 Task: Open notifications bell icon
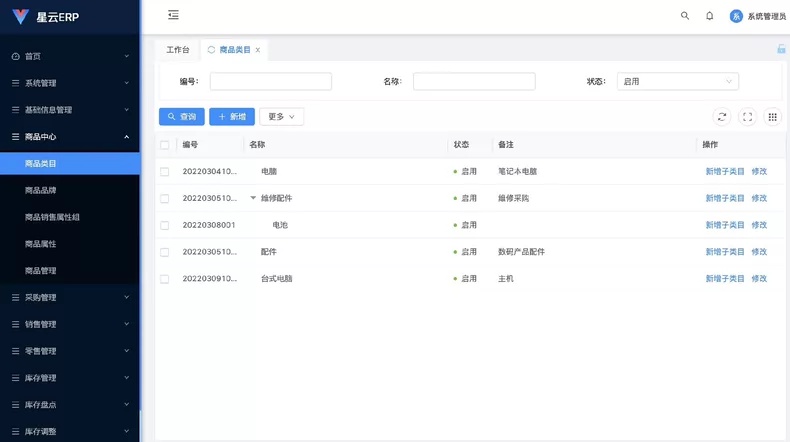click(709, 16)
